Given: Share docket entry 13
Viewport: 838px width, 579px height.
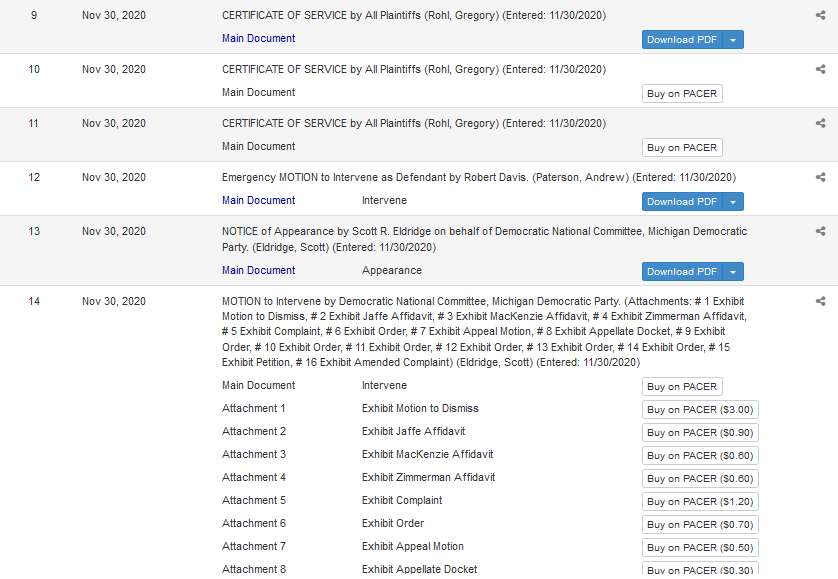Looking at the screenshot, I should pyautogui.click(x=820, y=231).
